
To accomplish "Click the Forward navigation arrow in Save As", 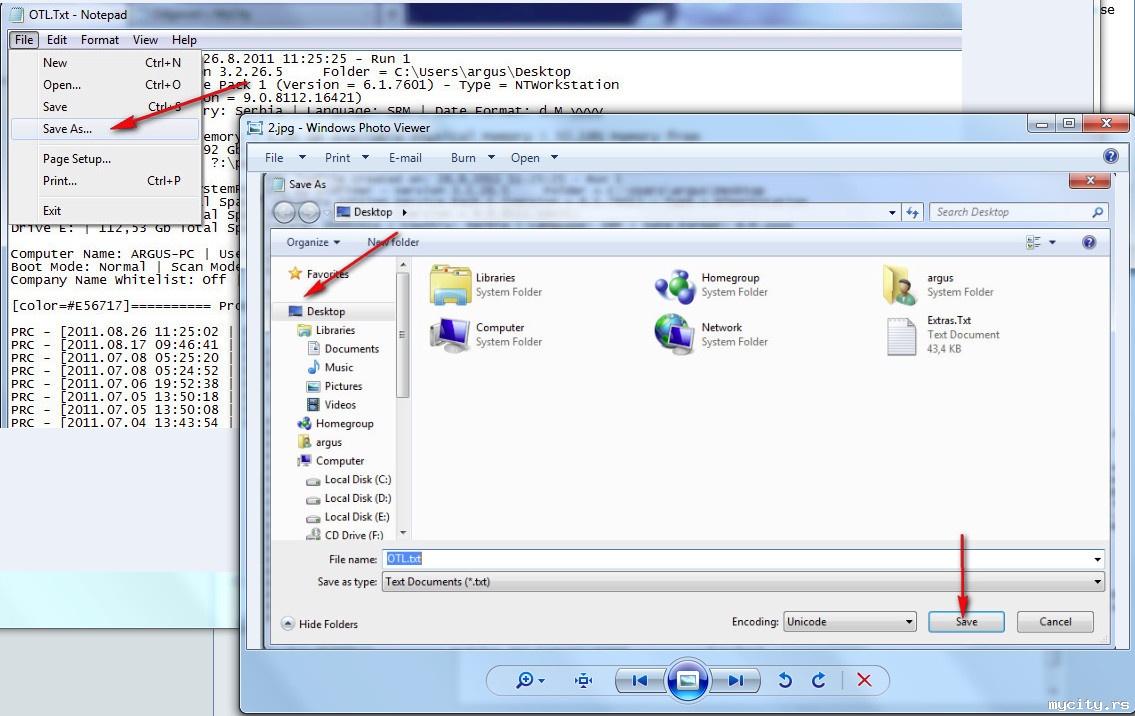I will coord(309,212).
